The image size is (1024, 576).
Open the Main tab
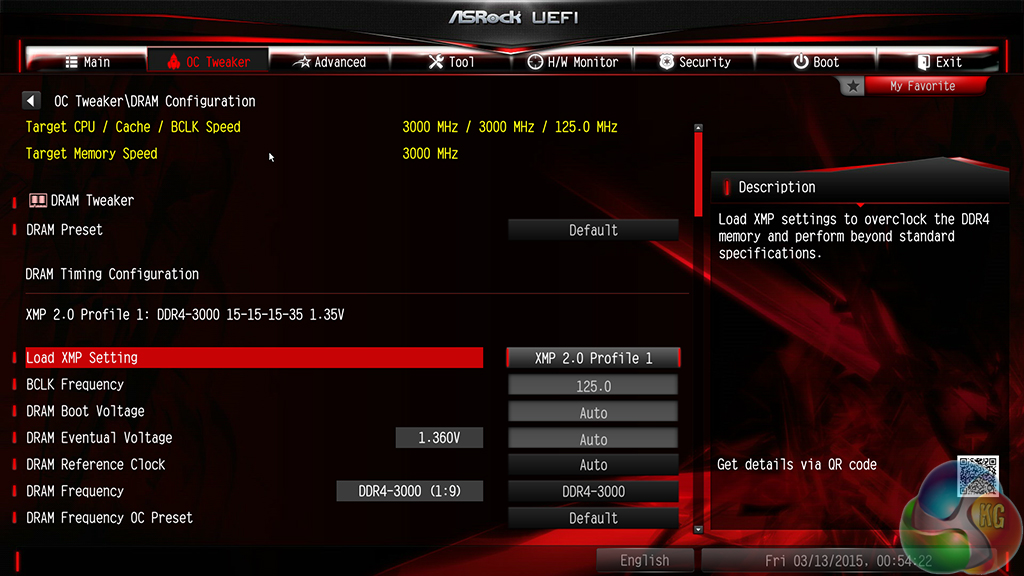87,62
